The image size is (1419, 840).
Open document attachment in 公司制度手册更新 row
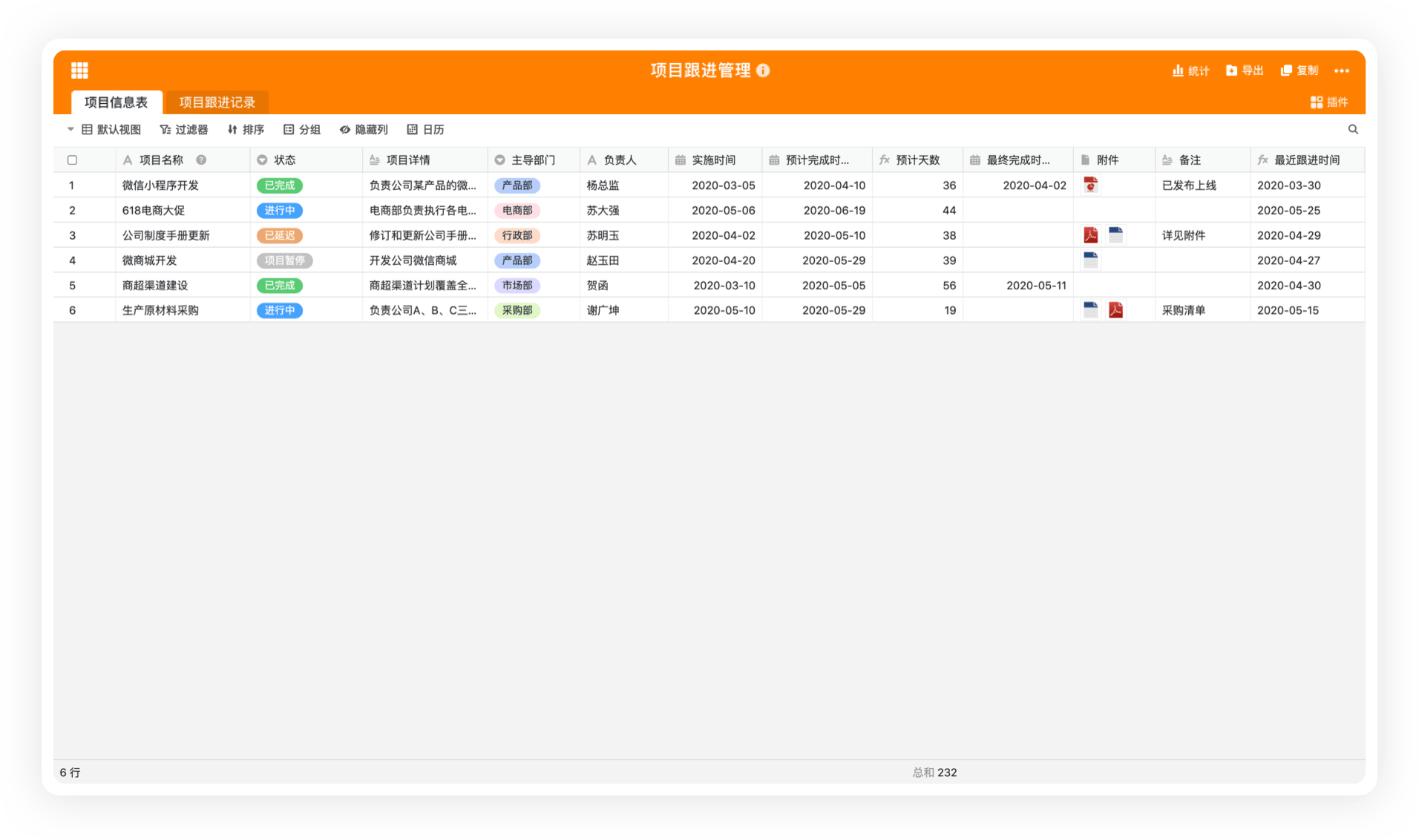pyautogui.click(x=1115, y=235)
